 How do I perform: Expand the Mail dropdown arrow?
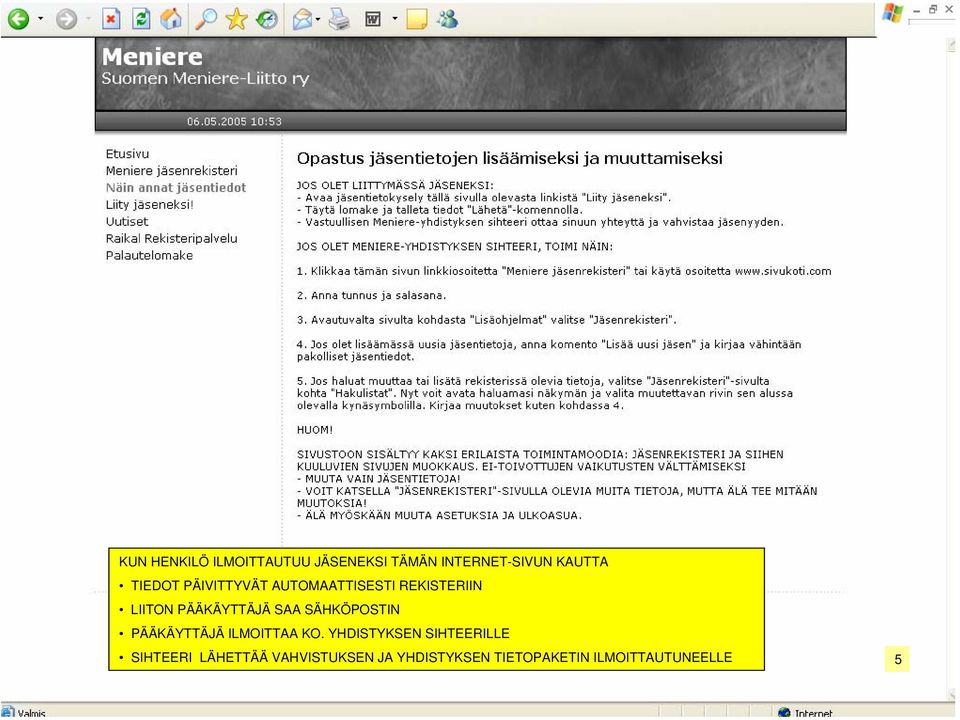pyautogui.click(x=318, y=19)
